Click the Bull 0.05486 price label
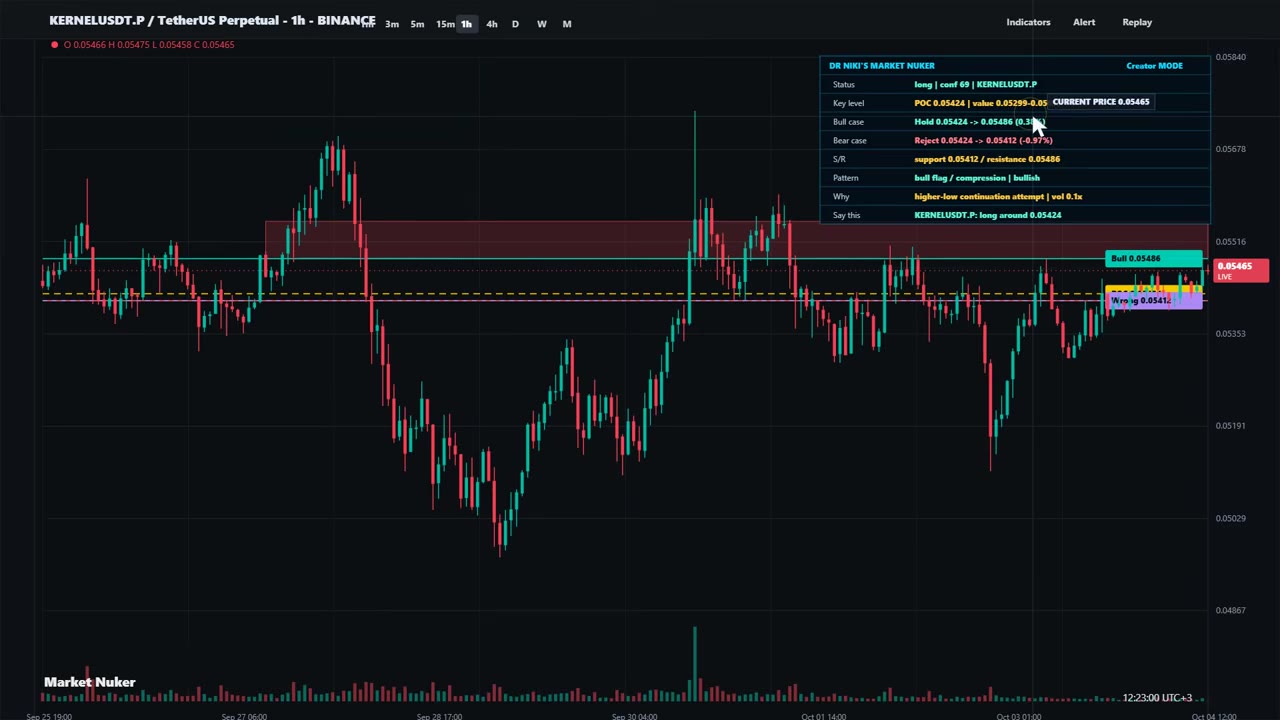Image resolution: width=1280 pixels, height=720 pixels. 1153,259
